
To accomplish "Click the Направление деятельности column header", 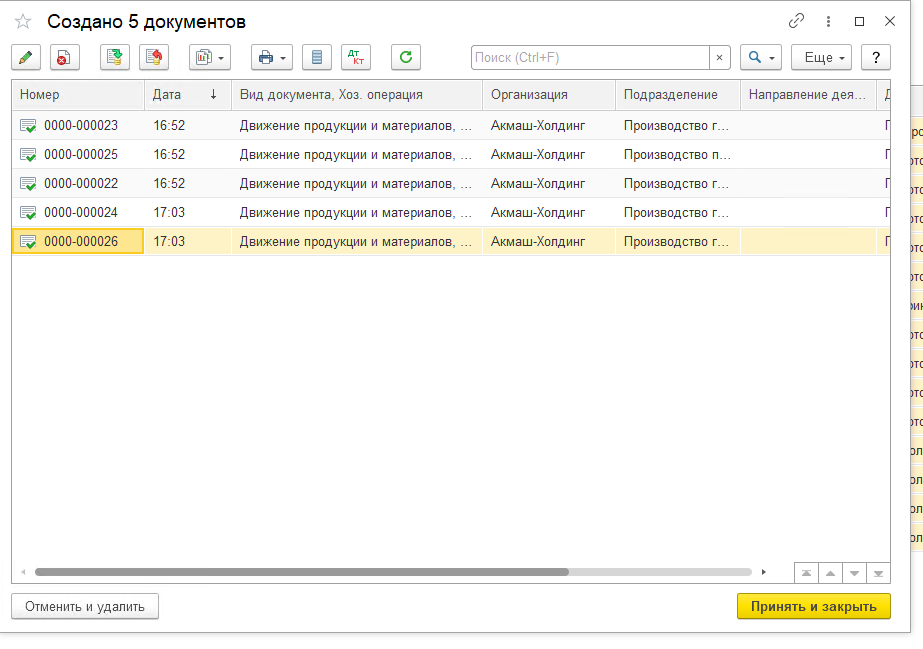I will [x=808, y=95].
